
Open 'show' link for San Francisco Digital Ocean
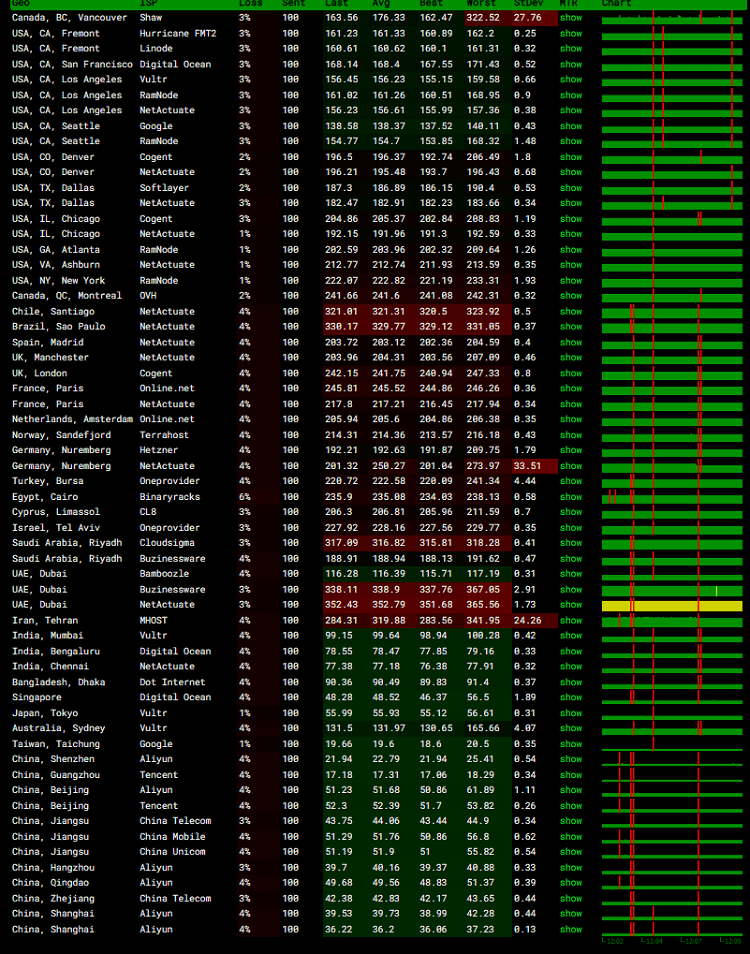[x=571, y=64]
